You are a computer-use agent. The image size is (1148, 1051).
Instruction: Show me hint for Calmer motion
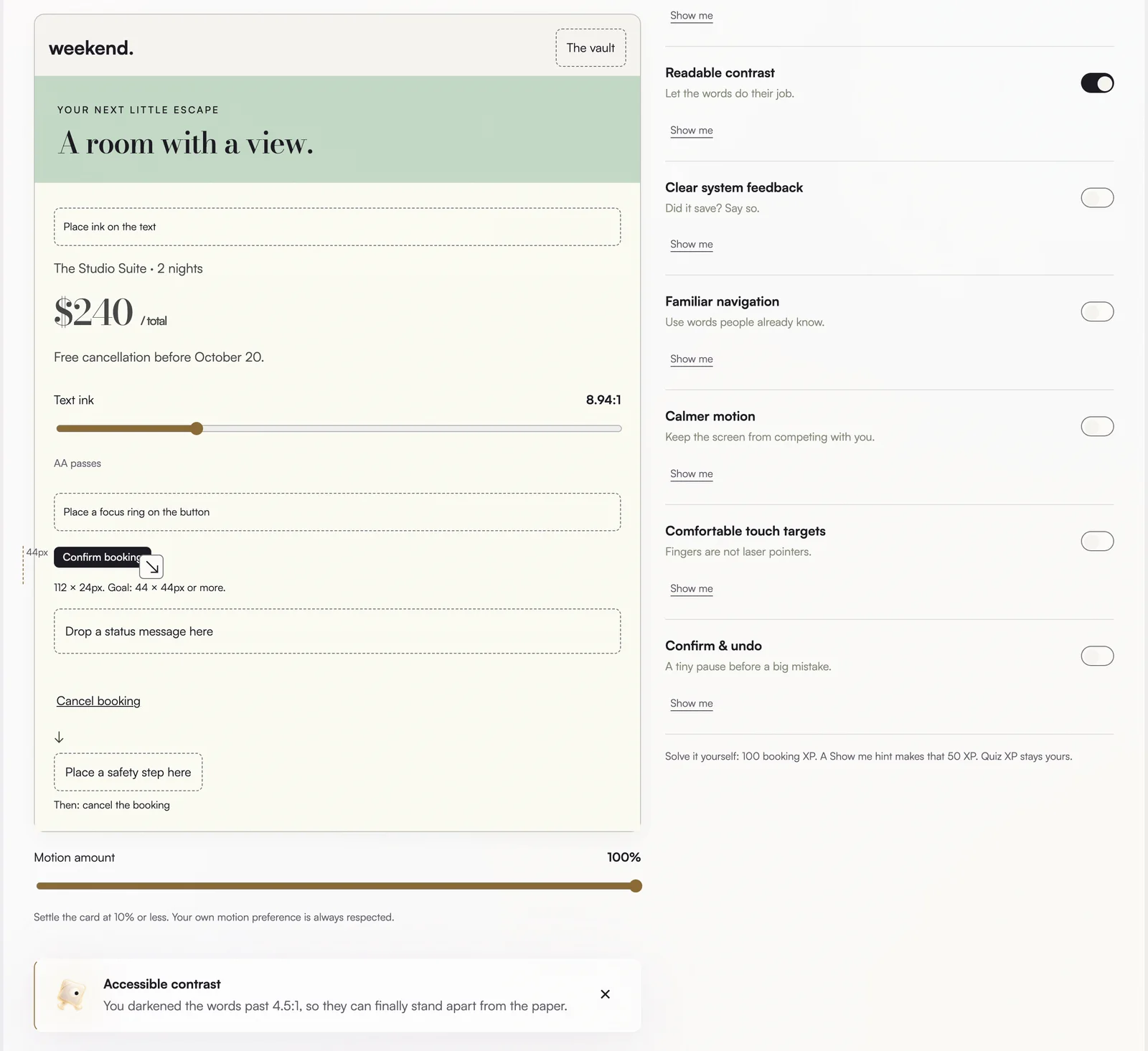pos(692,473)
